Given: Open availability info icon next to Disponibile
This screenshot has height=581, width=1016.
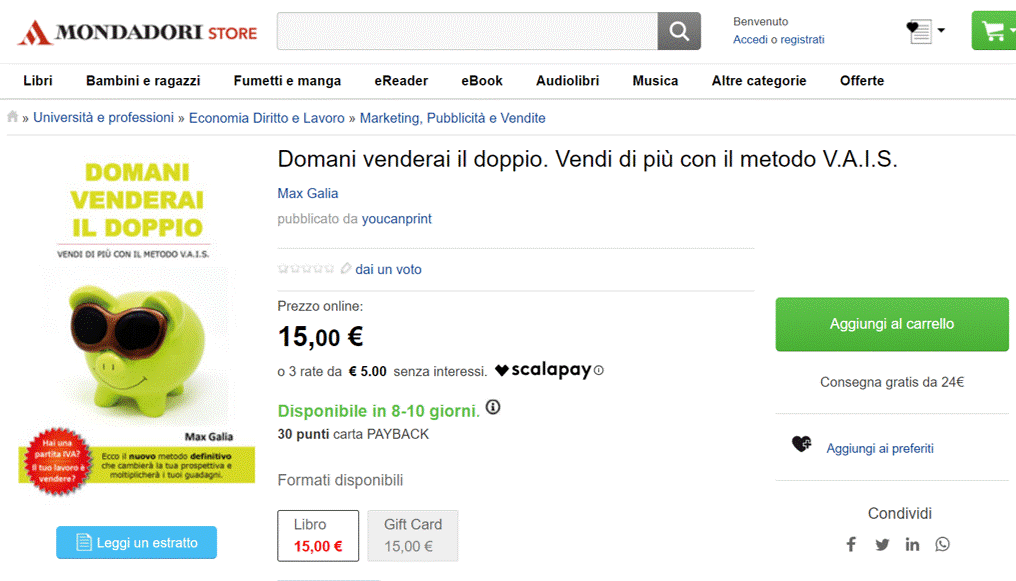Looking at the screenshot, I should click(493, 408).
